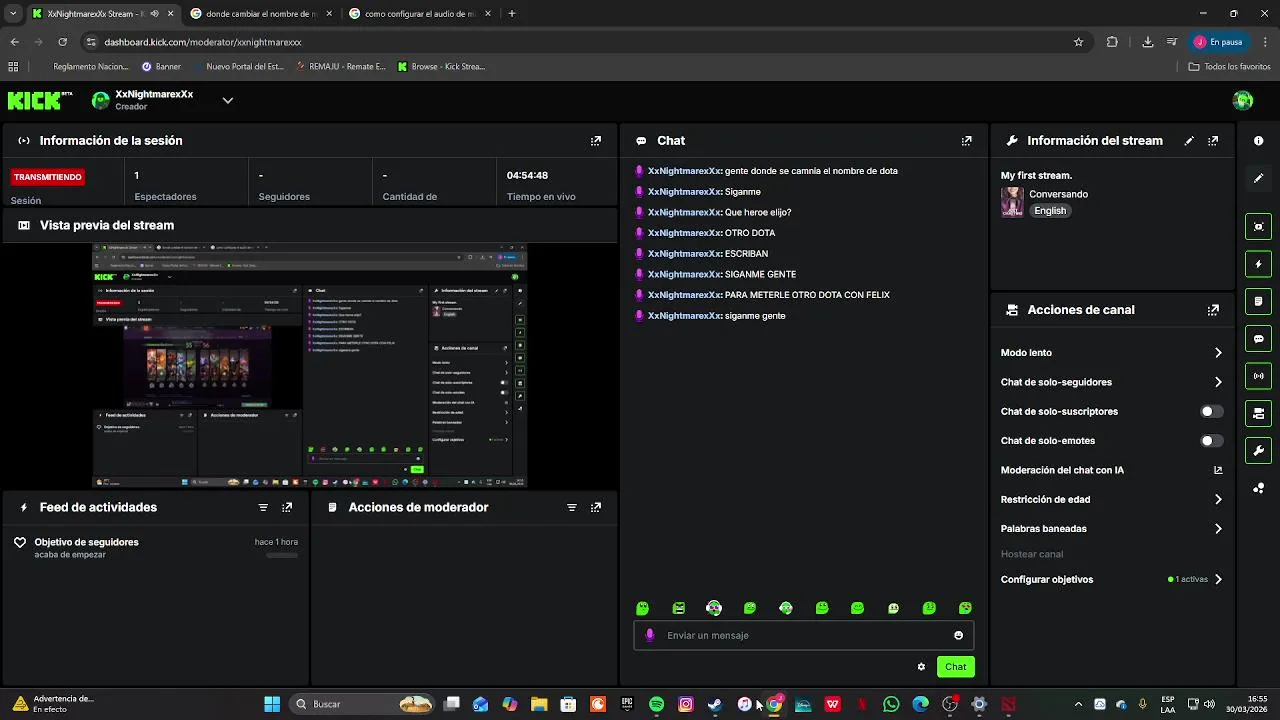The image size is (1280, 720).
Task: Open the browser tab search dropdown
Action: tap(13, 14)
